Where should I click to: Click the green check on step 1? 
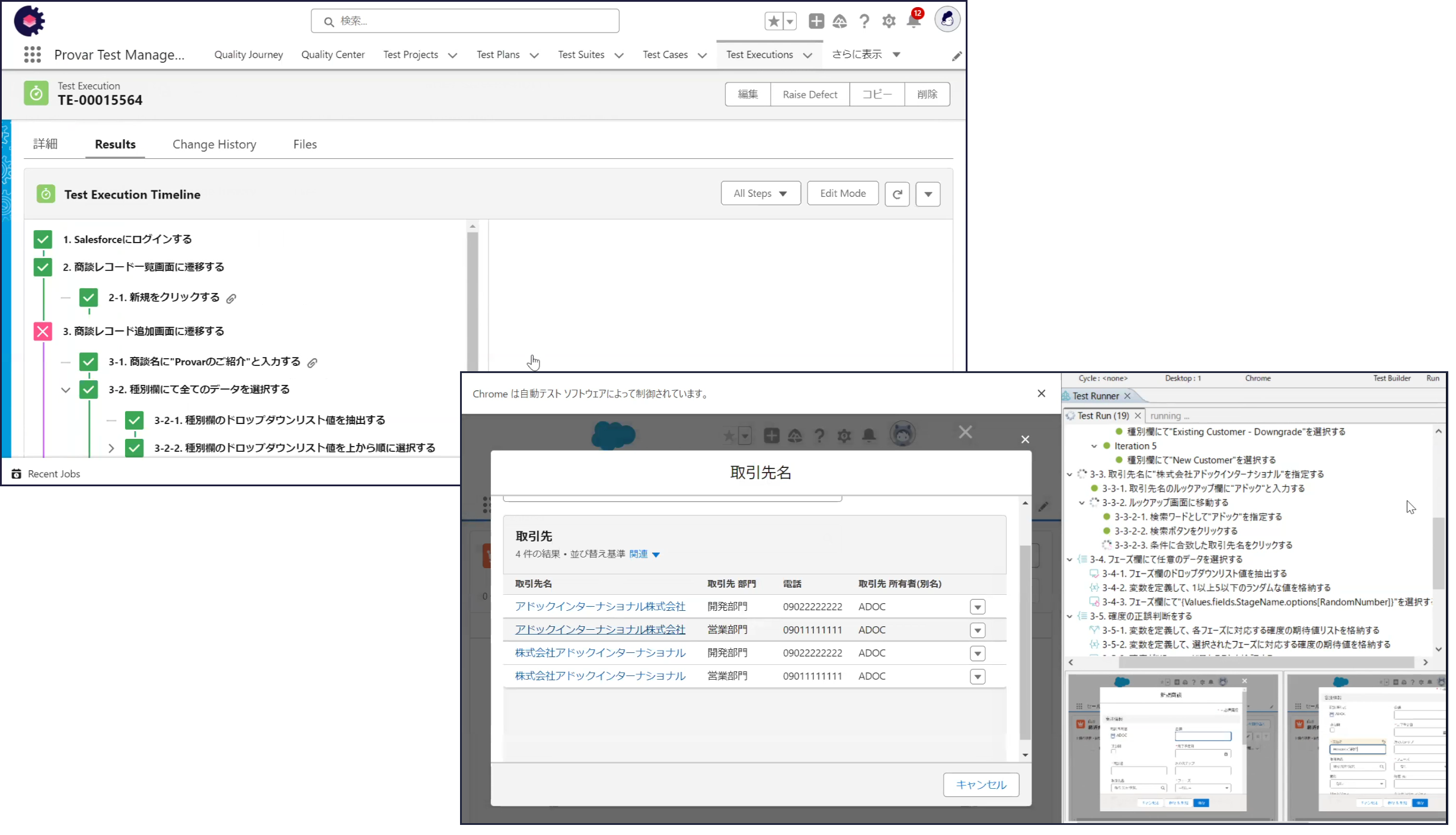point(43,239)
